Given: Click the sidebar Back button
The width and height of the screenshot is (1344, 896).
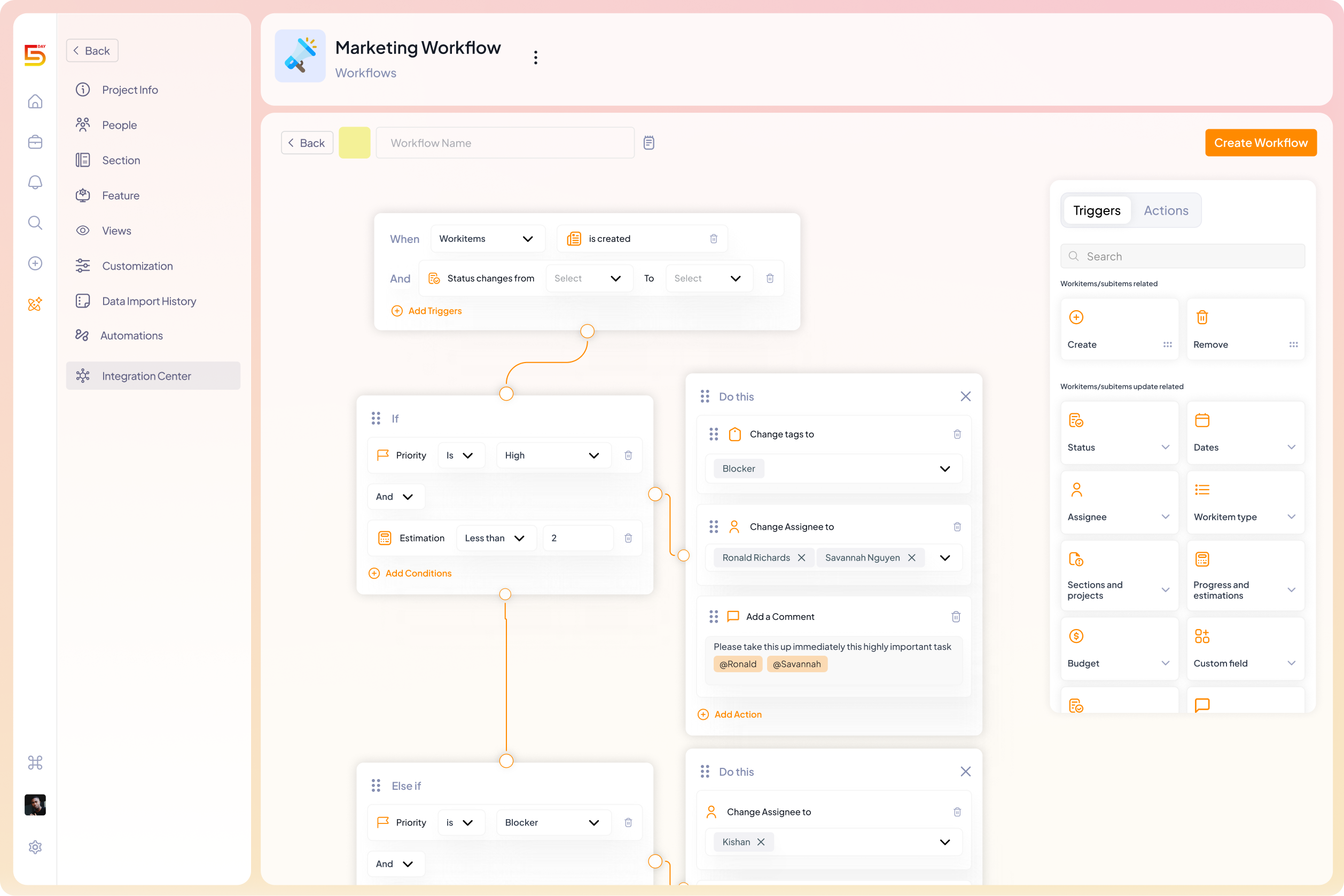Looking at the screenshot, I should [x=91, y=51].
